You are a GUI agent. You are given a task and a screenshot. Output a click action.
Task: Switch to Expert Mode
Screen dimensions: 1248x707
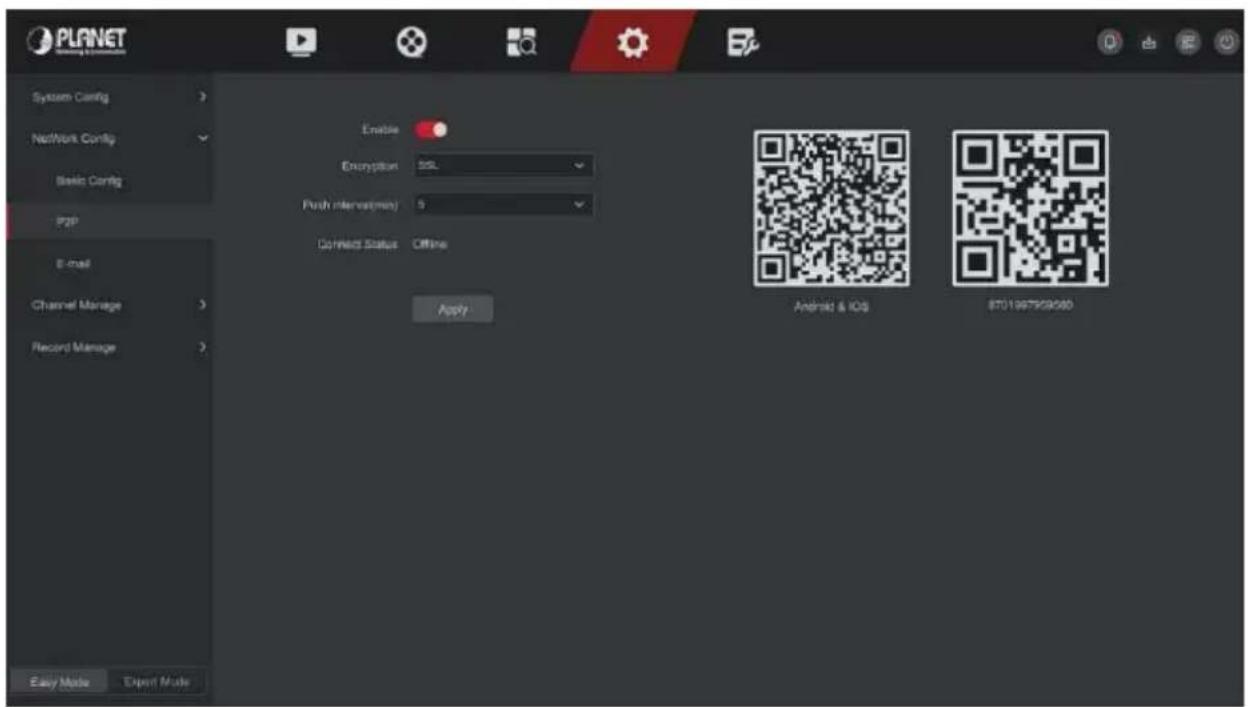tap(156, 682)
